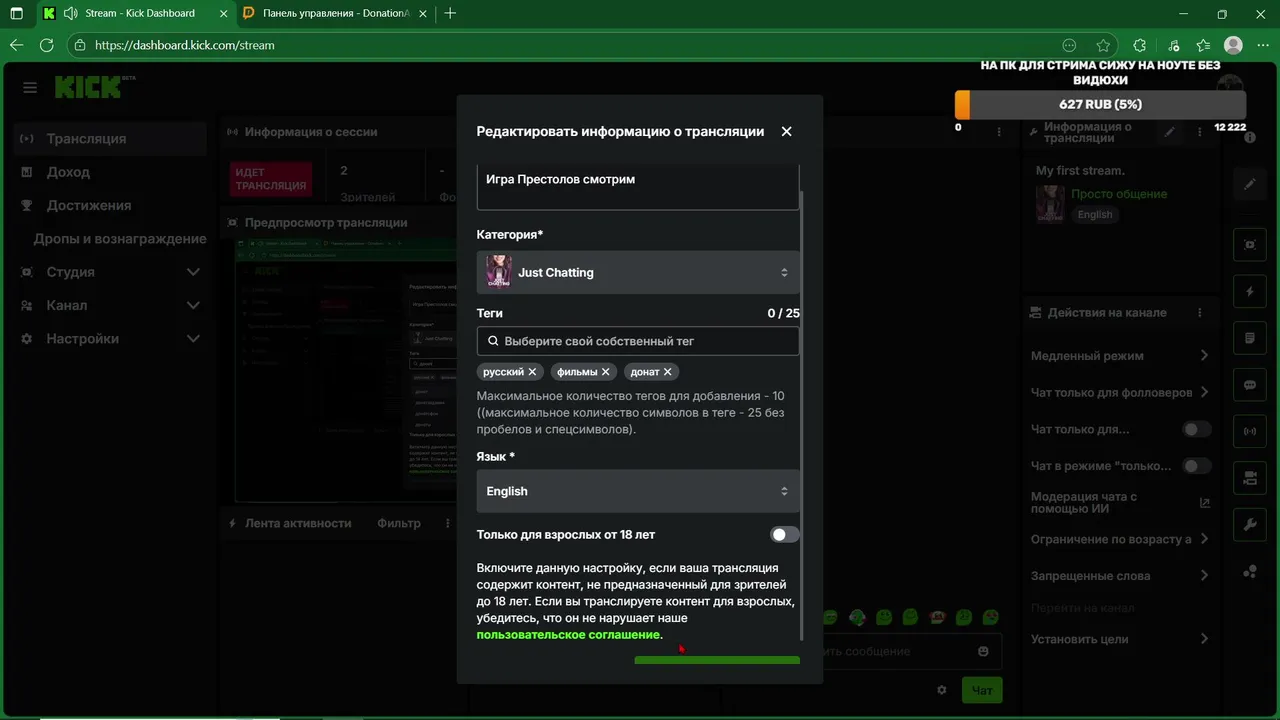Screen dimensions: 1280x720
Task: Click the browser address bar URL
Action: [185, 45]
